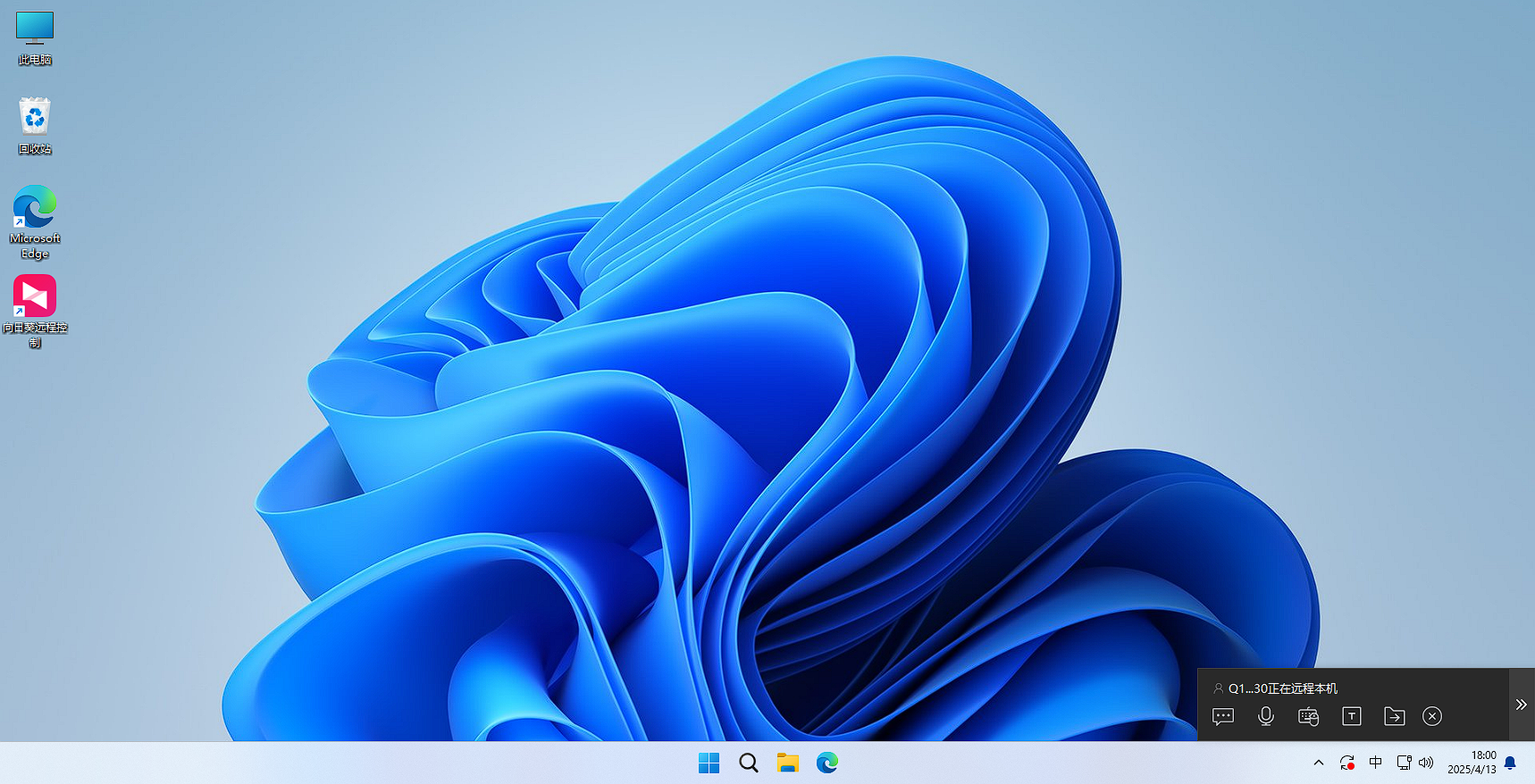Click the sync tray icon with red dot
Image resolution: width=1535 pixels, height=784 pixels.
click(1347, 763)
